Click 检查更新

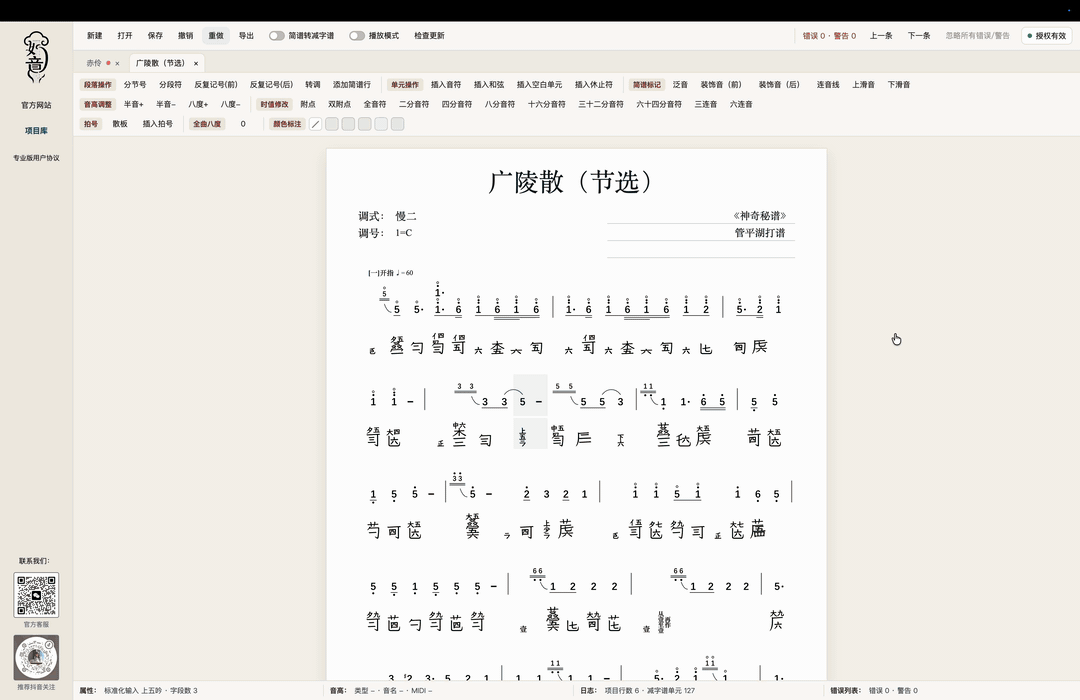coord(429,36)
